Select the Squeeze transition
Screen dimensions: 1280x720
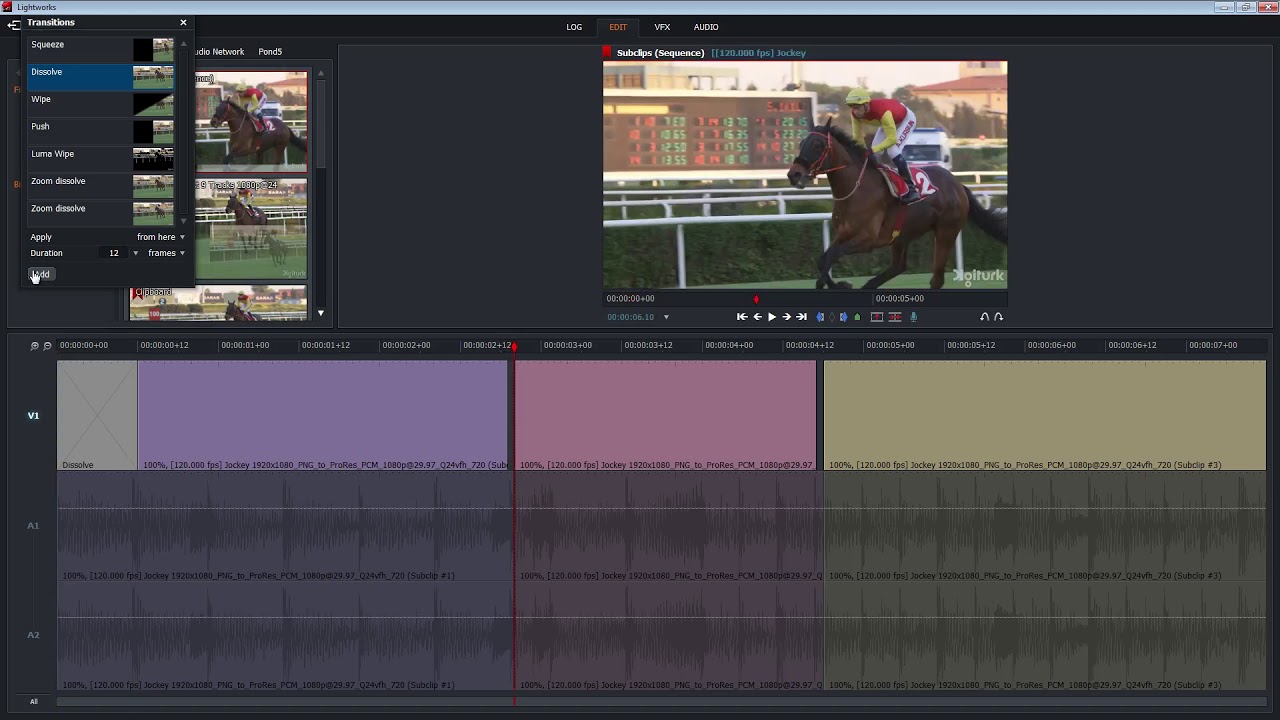click(x=102, y=48)
